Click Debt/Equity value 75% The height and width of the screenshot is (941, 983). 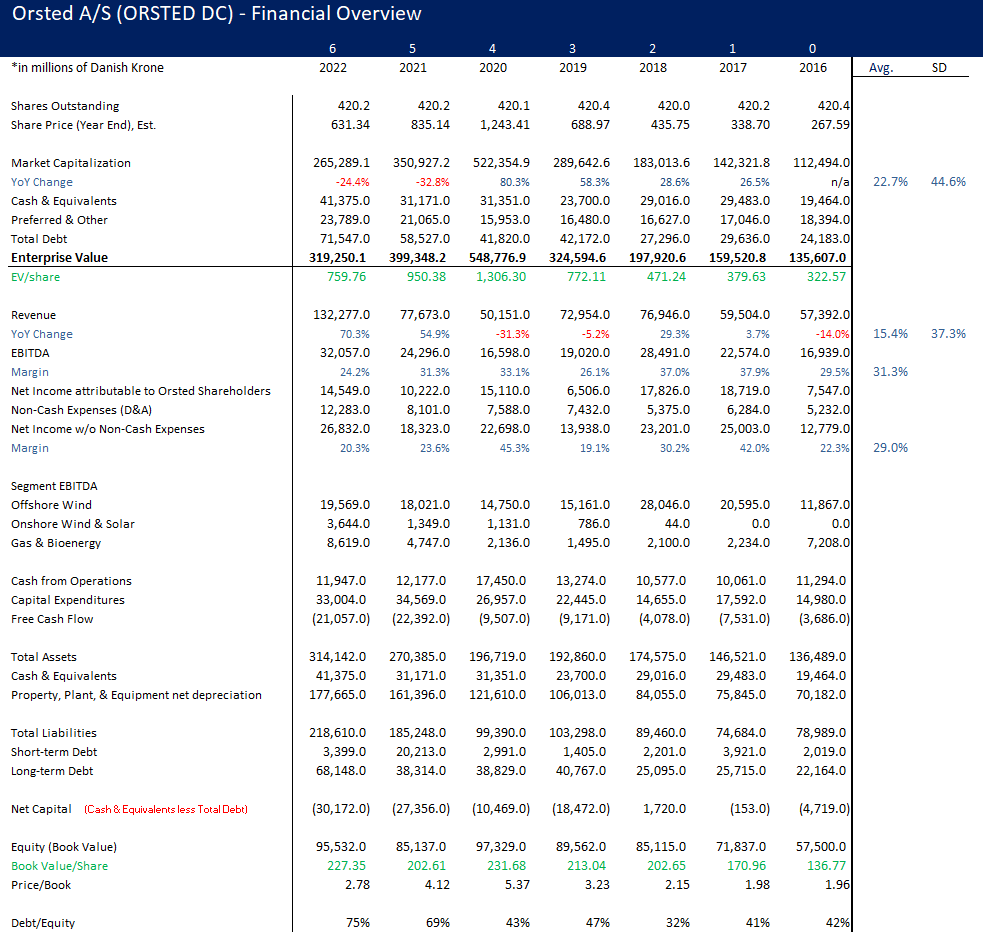(x=358, y=923)
